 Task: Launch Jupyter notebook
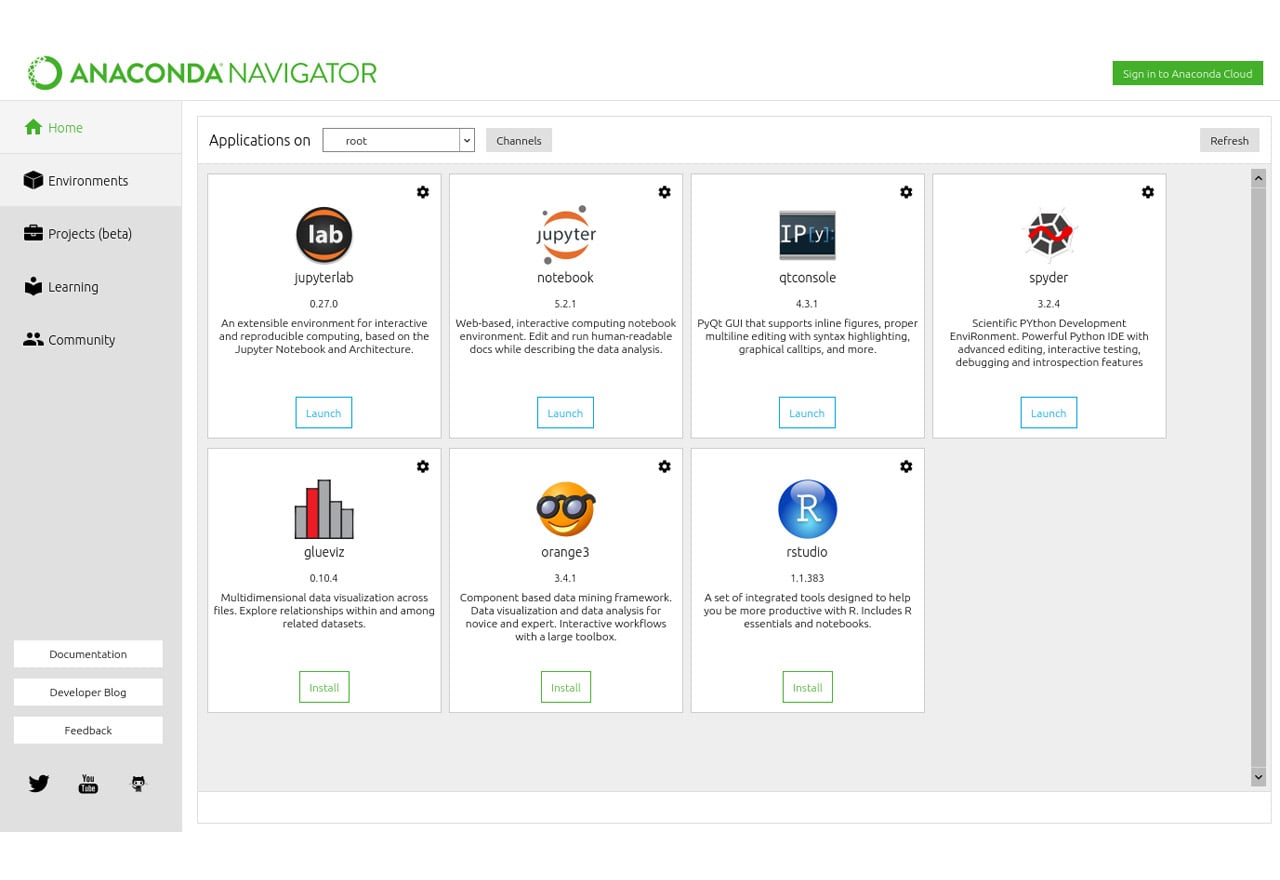click(565, 413)
